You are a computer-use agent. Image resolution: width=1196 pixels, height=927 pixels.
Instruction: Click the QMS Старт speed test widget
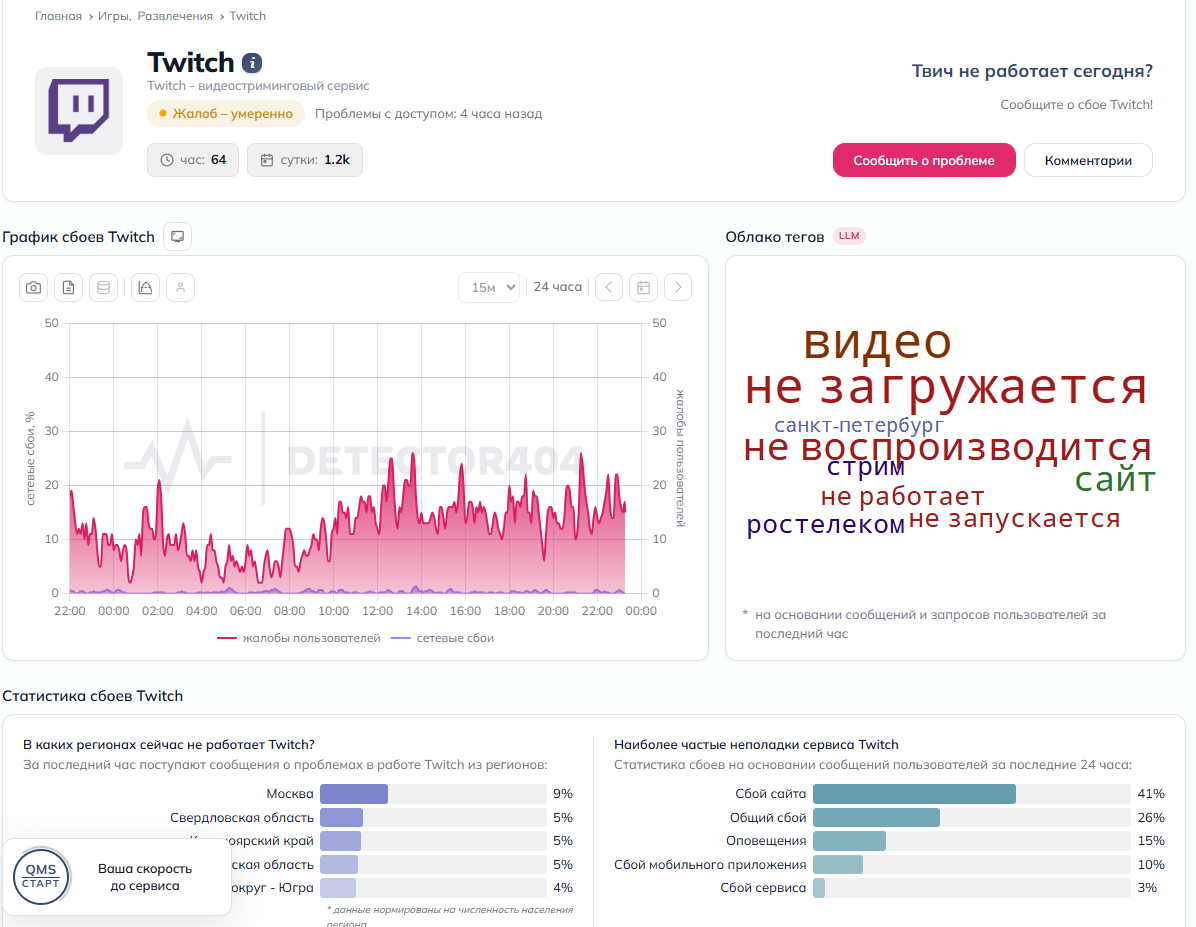pos(117,877)
